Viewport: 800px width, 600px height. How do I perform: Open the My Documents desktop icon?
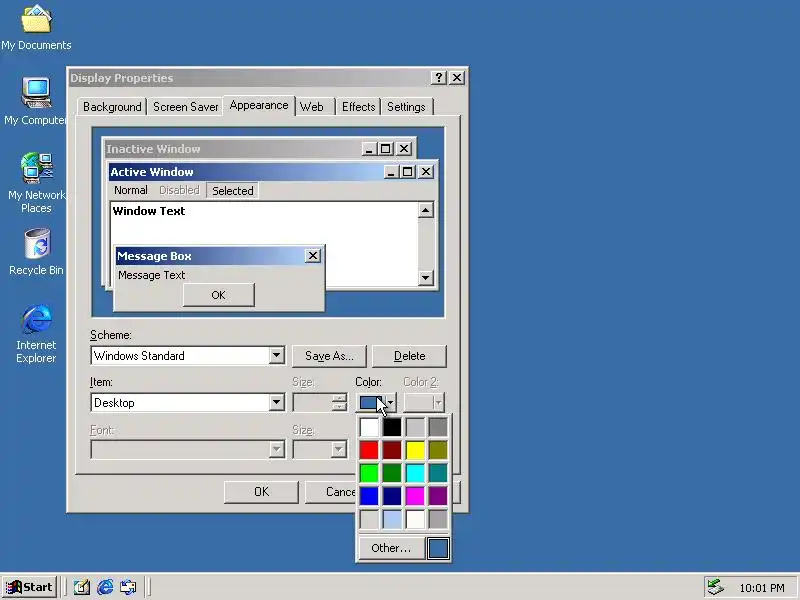tap(36, 28)
